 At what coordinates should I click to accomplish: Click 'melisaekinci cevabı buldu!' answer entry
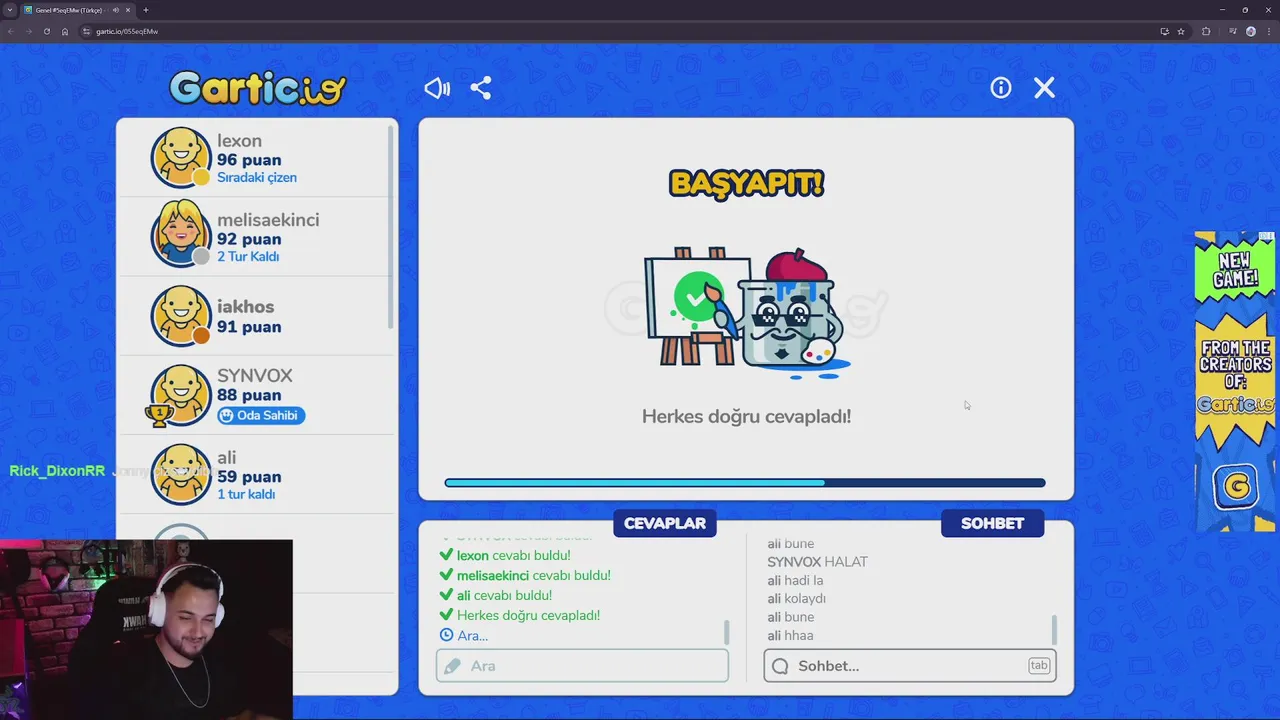[x=525, y=576]
